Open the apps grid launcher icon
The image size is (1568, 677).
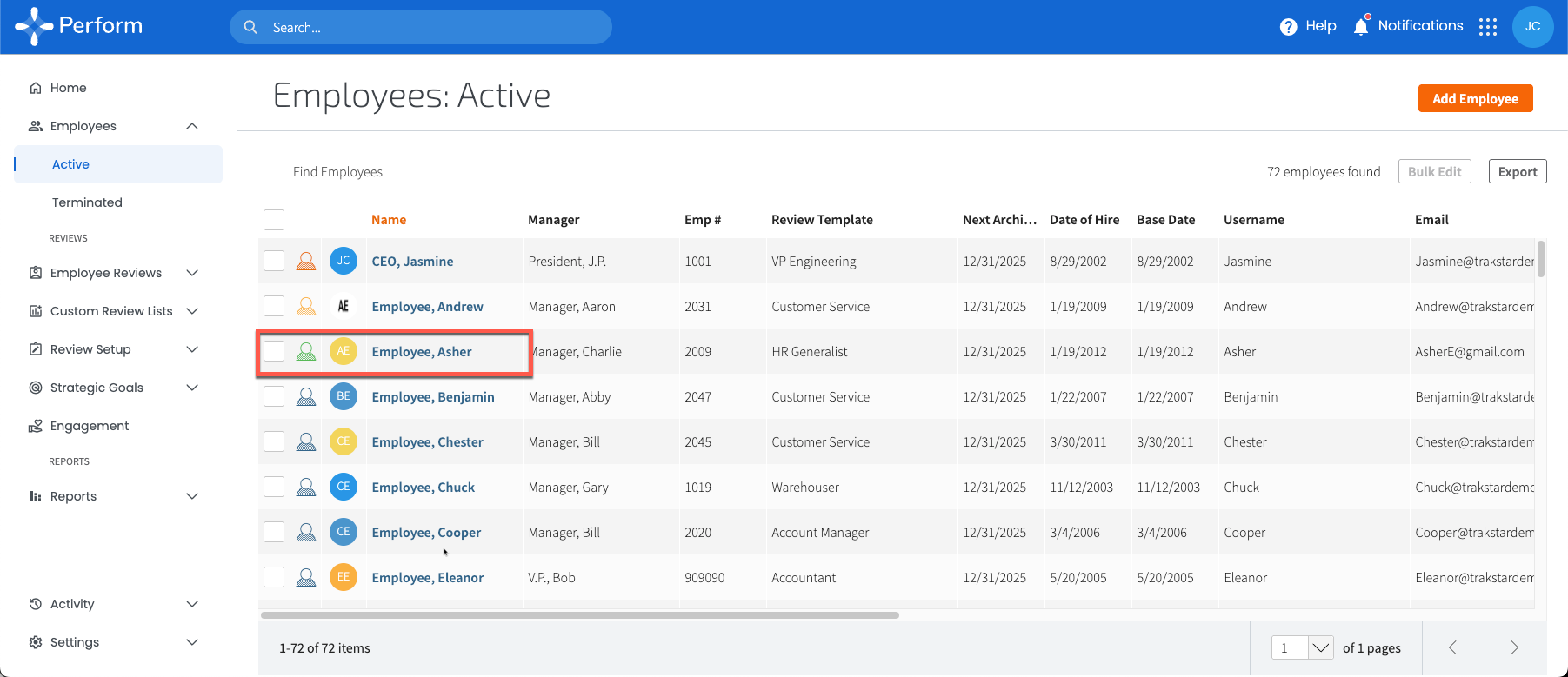tap(1488, 27)
